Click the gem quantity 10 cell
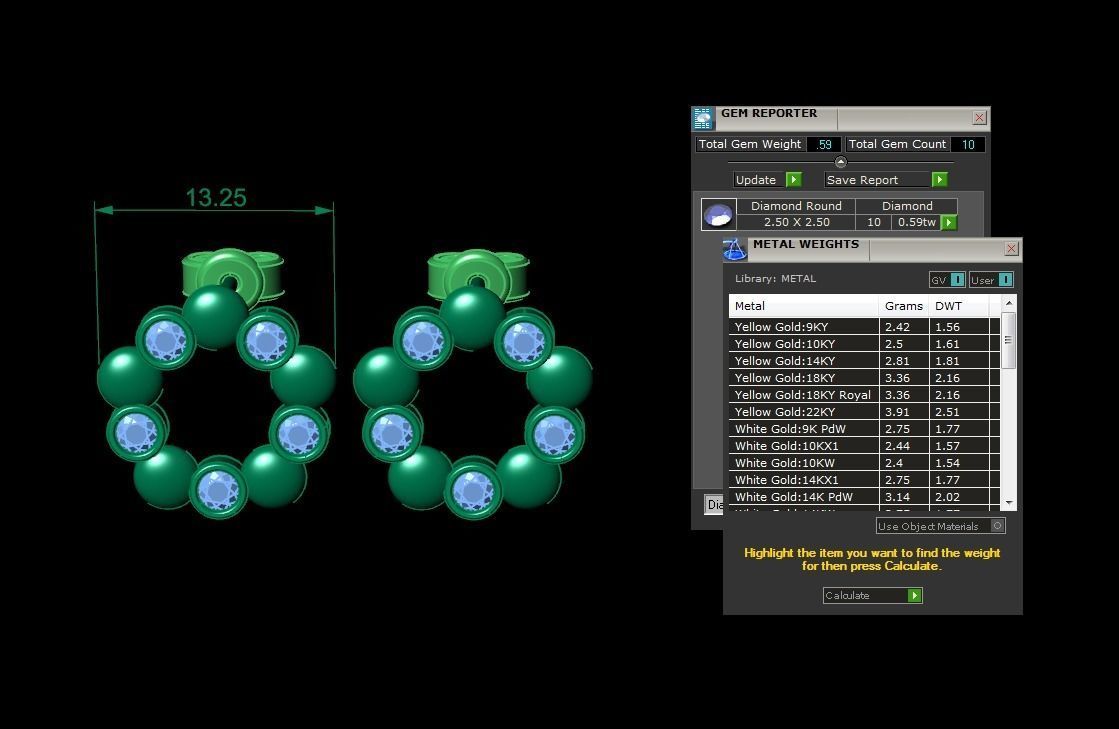Viewport: 1119px width, 729px height. [x=874, y=223]
